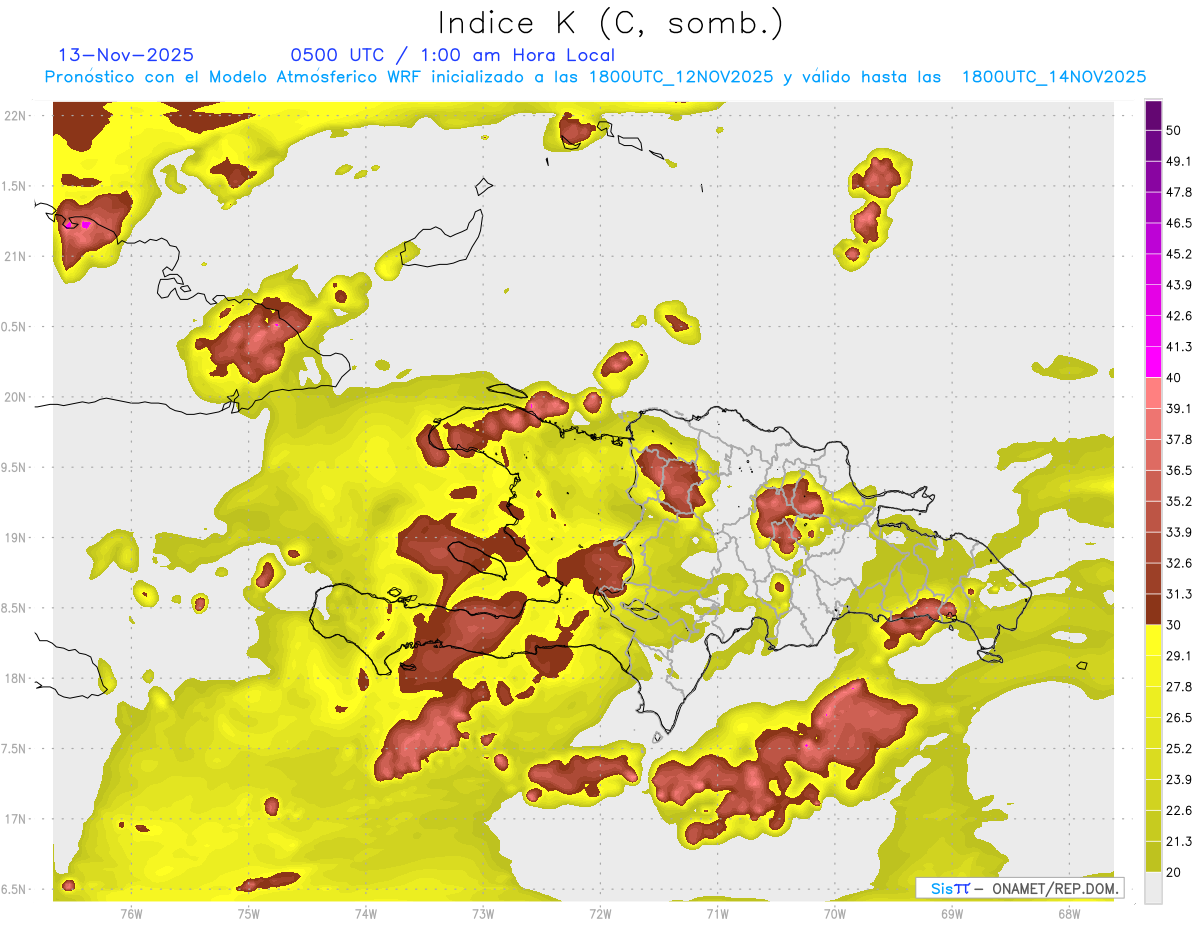Click the longitude label '73W'
Image resolution: width=1200 pixels, height=927 pixels.
482,913
